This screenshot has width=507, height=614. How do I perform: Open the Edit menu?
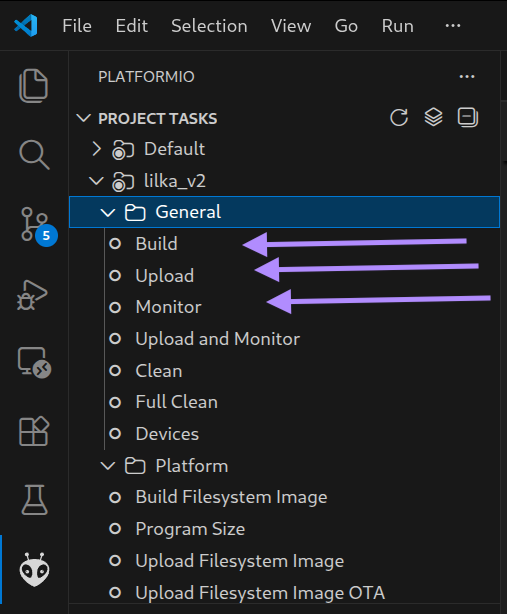[x=132, y=26]
